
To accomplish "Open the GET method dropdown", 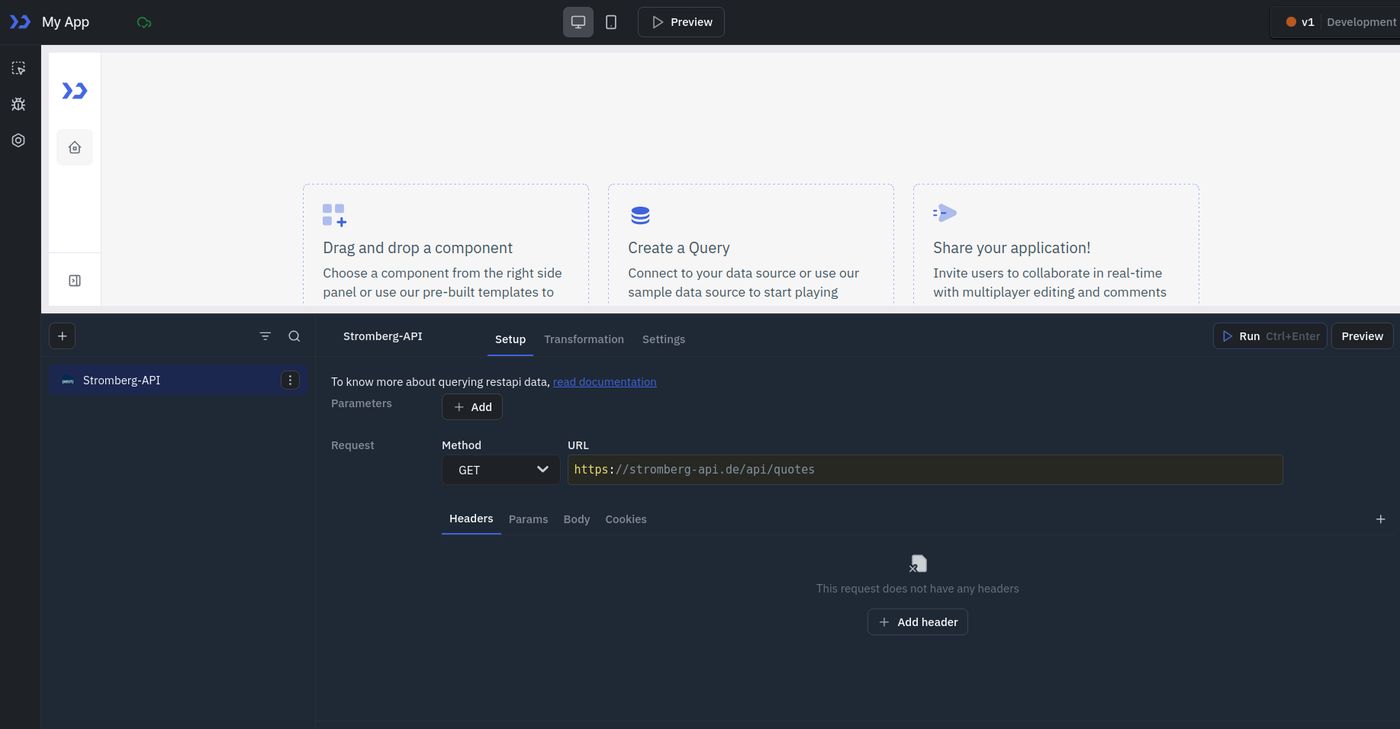I will pos(501,470).
